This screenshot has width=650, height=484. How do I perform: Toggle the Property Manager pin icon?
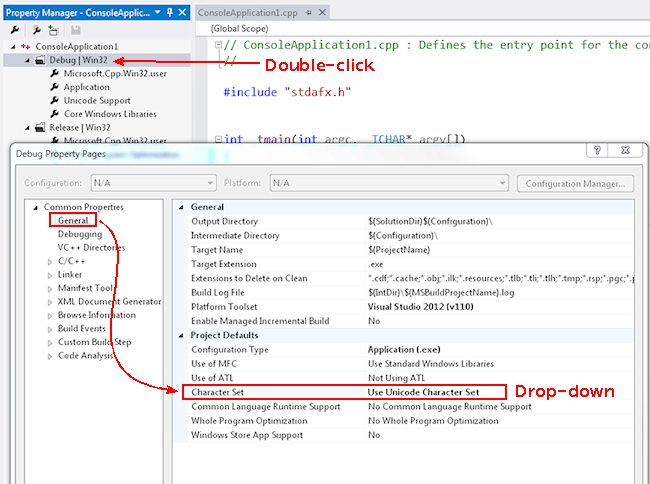coord(170,12)
